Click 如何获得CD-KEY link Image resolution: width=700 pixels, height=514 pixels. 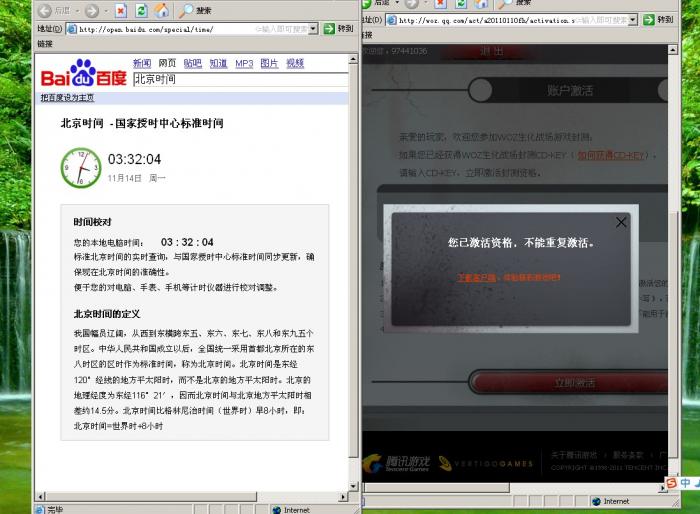pyautogui.click(x=611, y=155)
